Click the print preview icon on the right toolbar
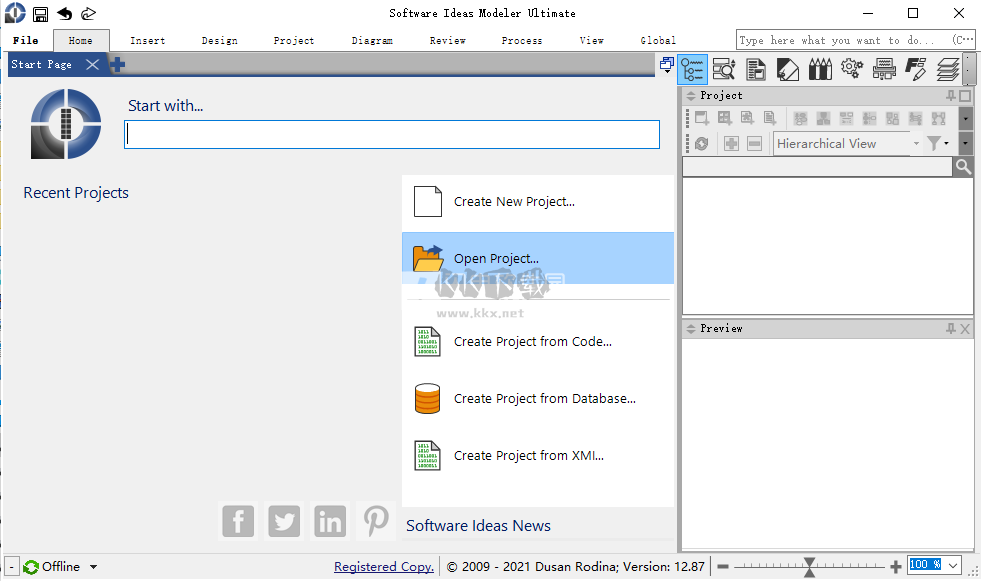The height and width of the screenshot is (581, 982). coord(885,68)
